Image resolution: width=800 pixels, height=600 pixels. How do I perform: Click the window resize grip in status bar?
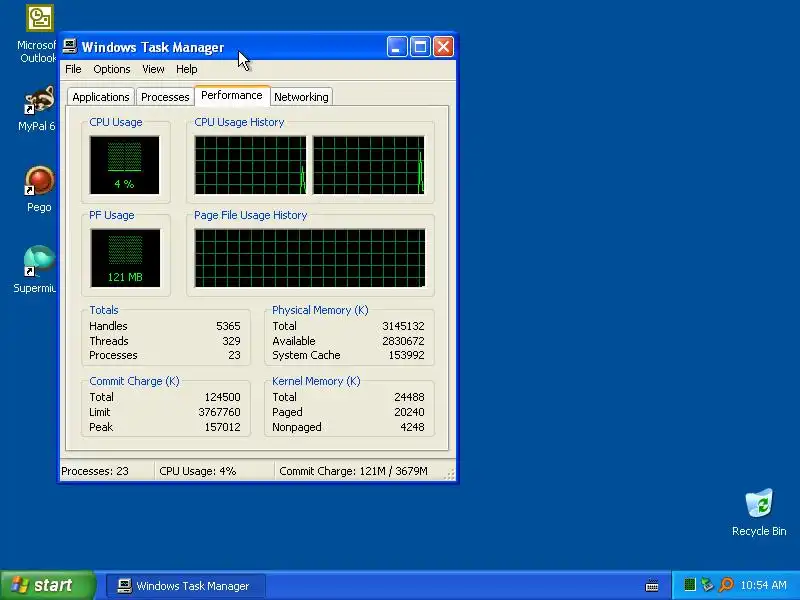pyautogui.click(x=449, y=474)
